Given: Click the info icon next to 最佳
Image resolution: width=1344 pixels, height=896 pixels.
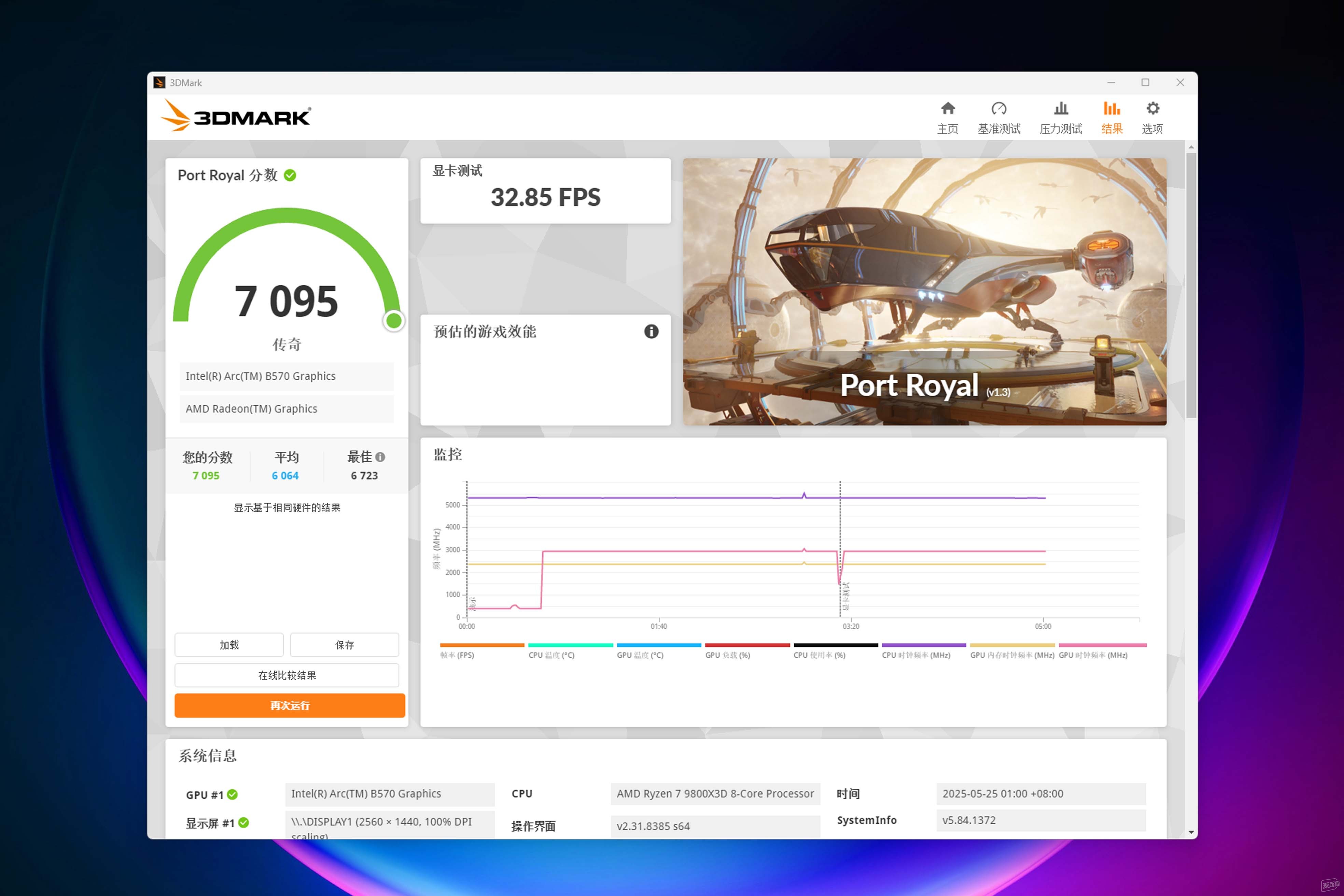Looking at the screenshot, I should (x=380, y=457).
